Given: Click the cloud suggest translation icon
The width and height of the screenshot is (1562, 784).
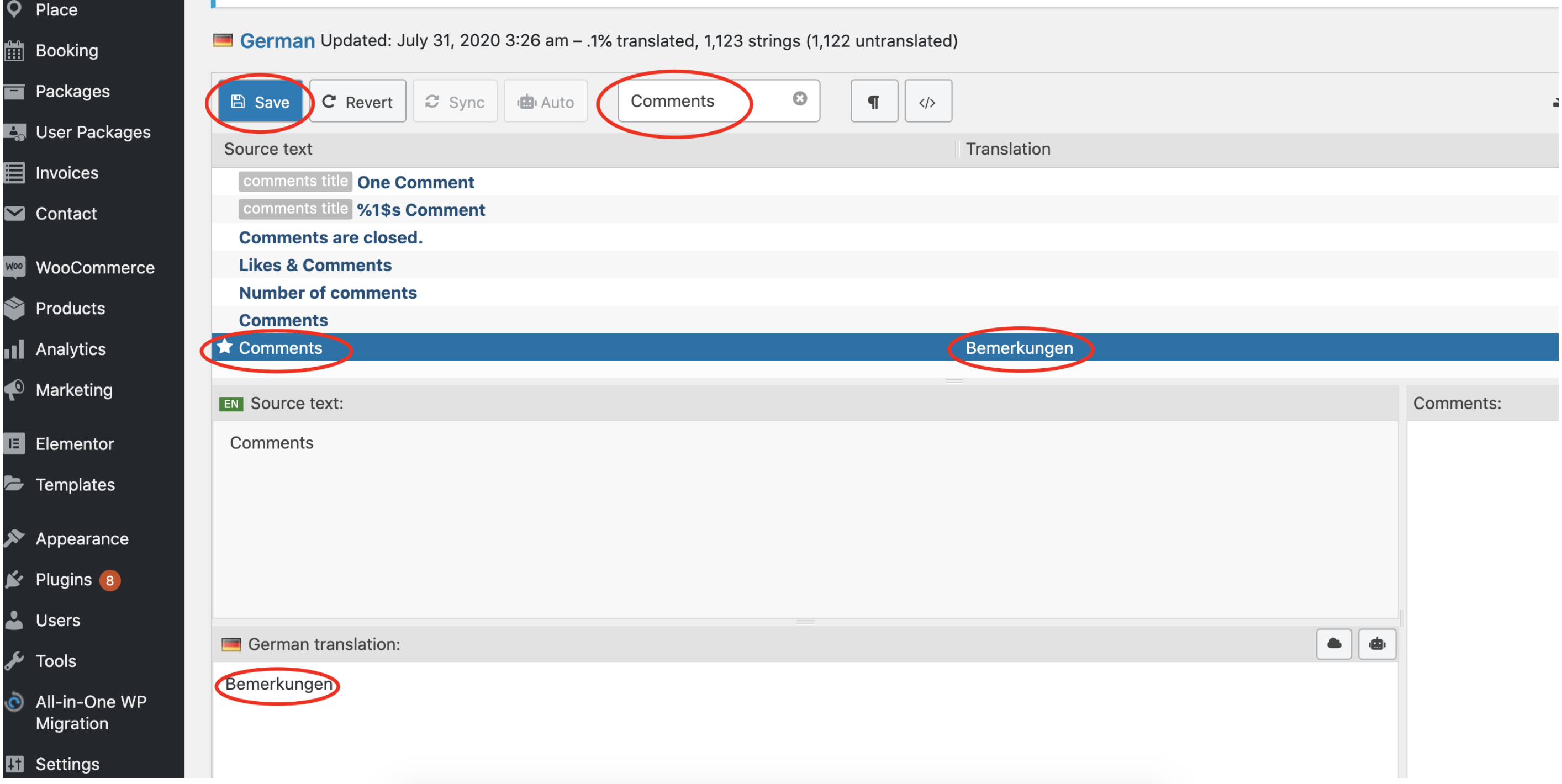Looking at the screenshot, I should point(1333,644).
